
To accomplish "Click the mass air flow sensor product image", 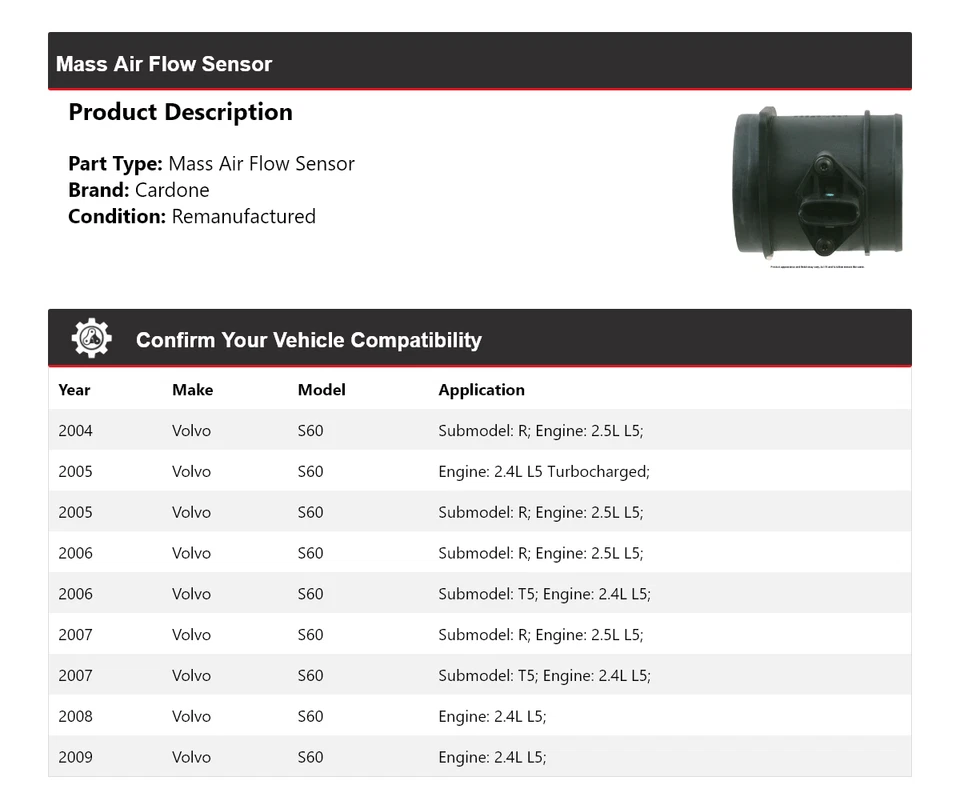I will [x=818, y=184].
